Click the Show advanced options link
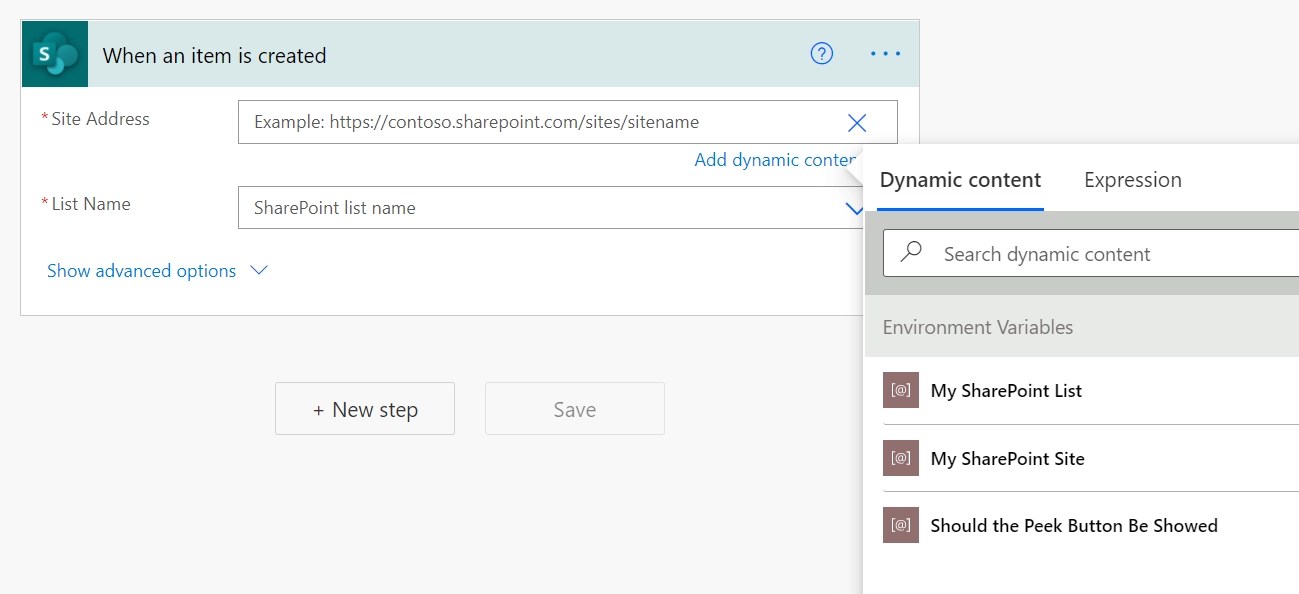Image resolution: width=1299 pixels, height=594 pixels. 142,271
